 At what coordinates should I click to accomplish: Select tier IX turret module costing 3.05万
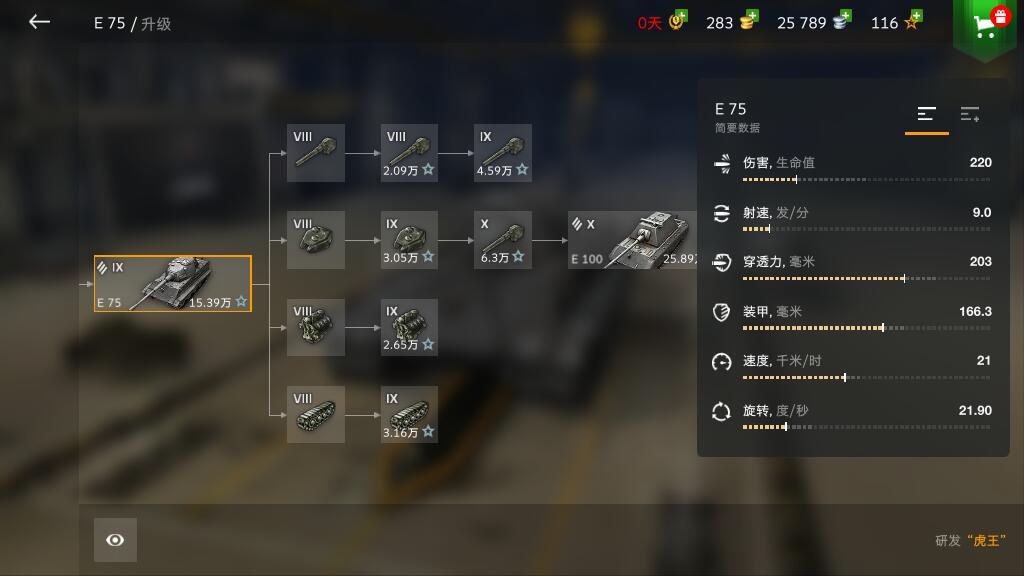(x=409, y=240)
